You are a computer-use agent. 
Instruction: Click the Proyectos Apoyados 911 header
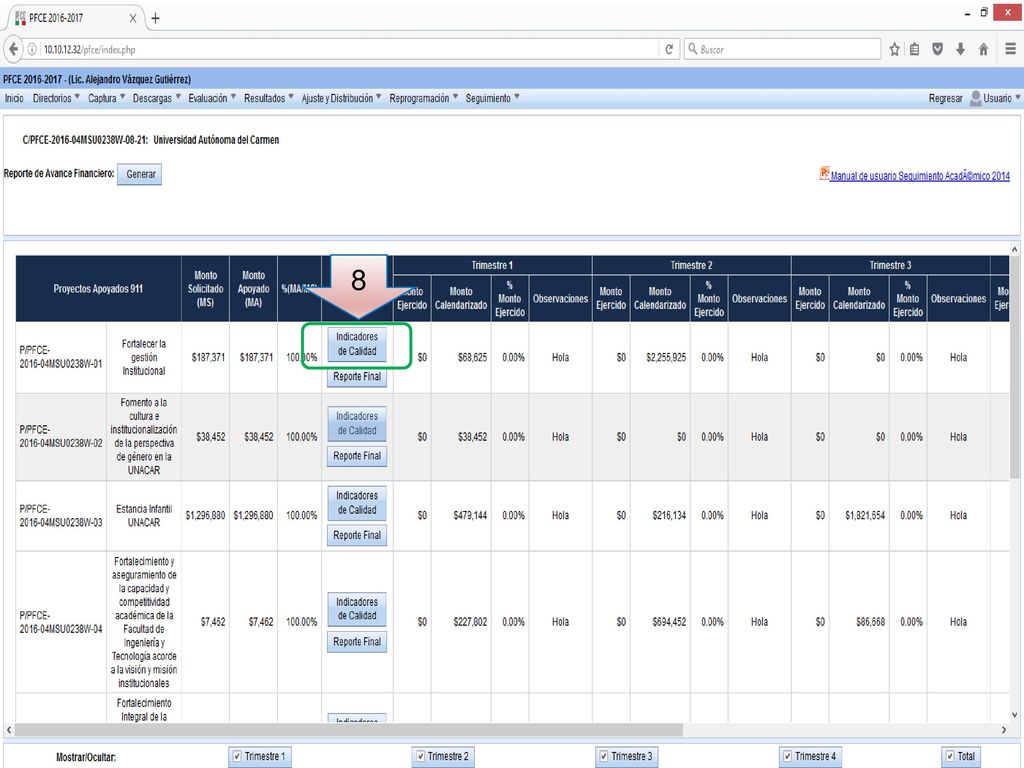click(x=98, y=289)
